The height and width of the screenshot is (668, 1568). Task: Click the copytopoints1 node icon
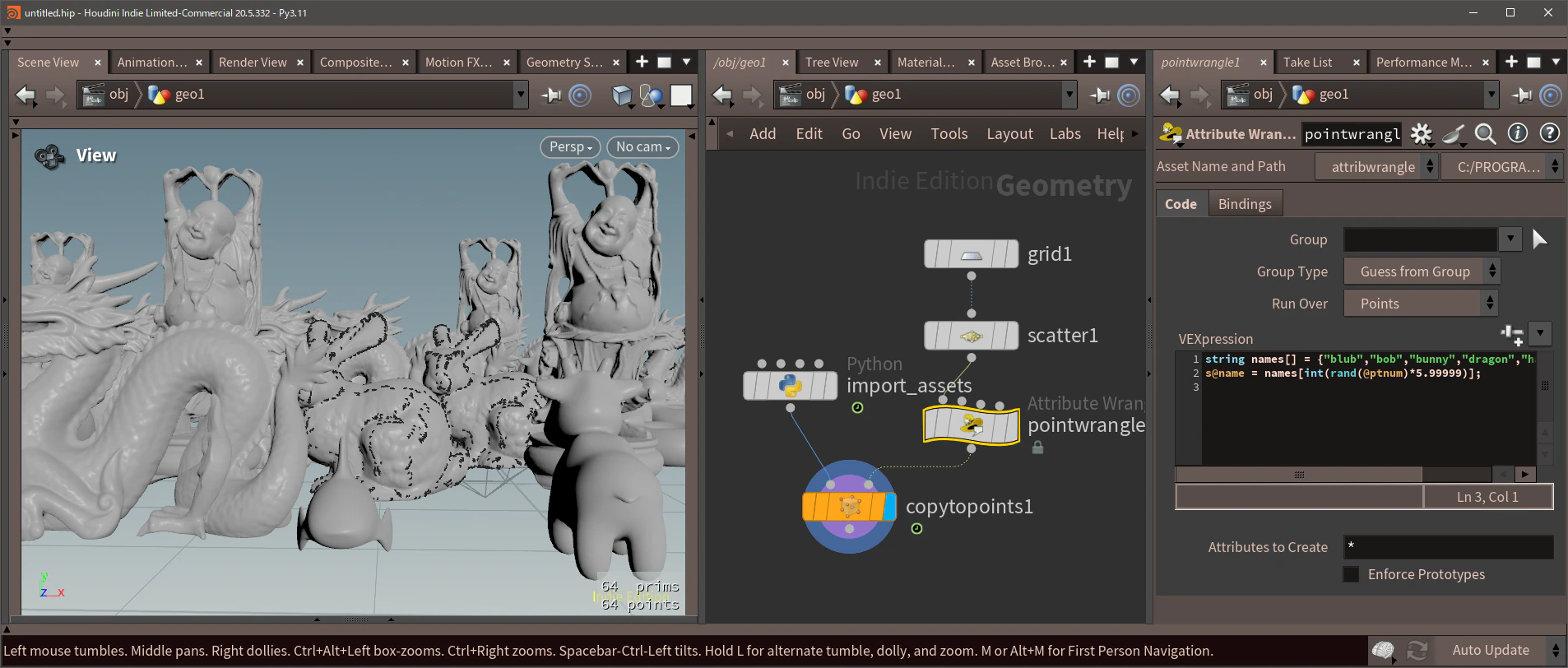click(849, 506)
